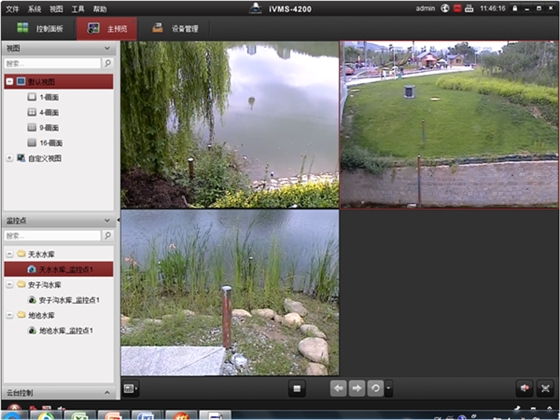The height and width of the screenshot is (420, 560).
Task: Go to the next page arrow
Action: (x=356, y=389)
